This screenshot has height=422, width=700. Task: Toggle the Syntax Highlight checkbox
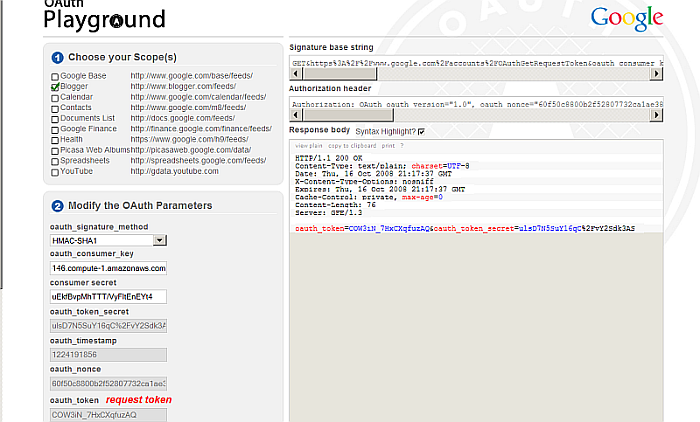[421, 132]
